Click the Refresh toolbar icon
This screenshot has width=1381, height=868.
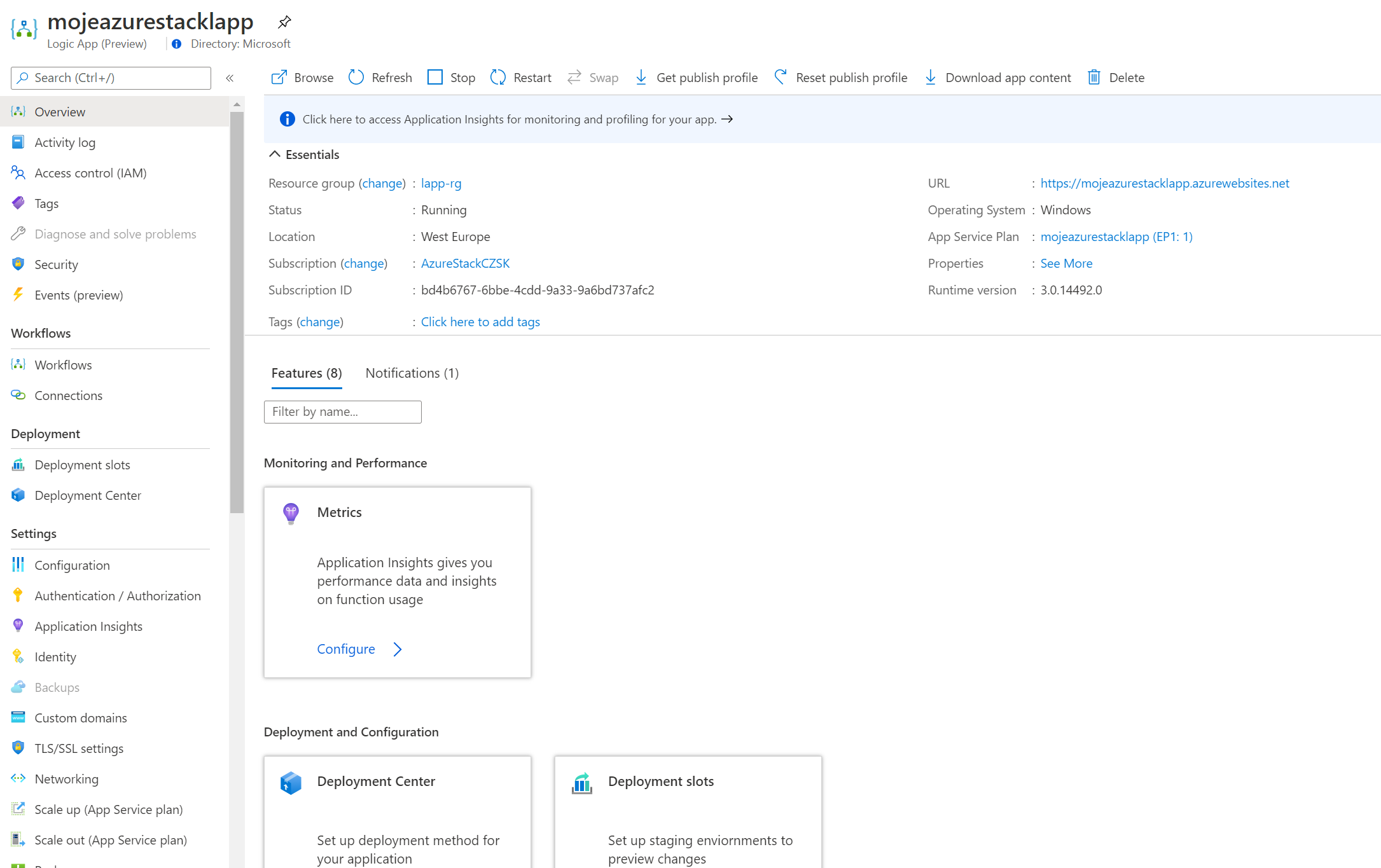click(x=356, y=78)
